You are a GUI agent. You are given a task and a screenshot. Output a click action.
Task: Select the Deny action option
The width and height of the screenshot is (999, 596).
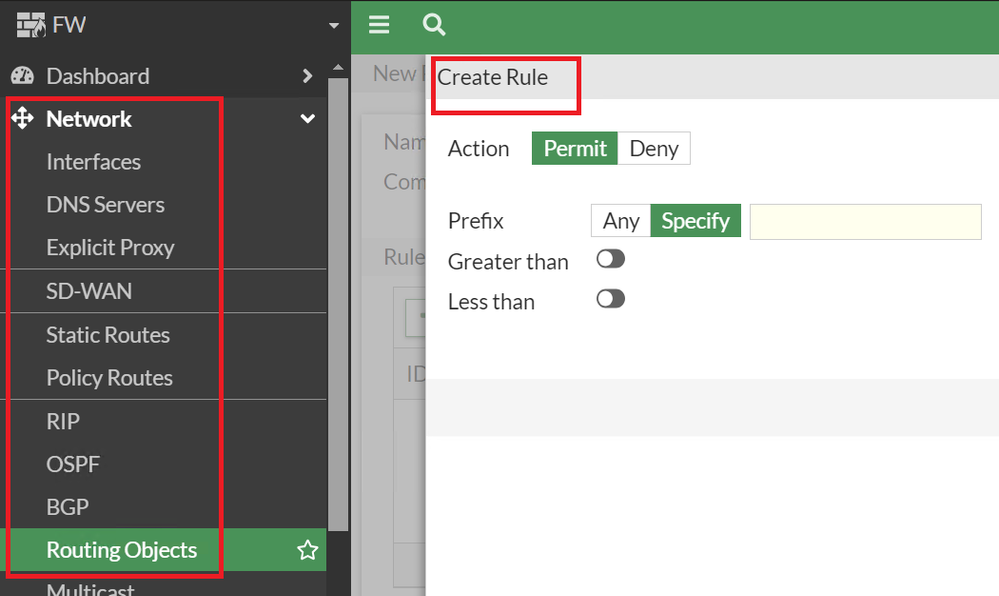click(x=654, y=149)
